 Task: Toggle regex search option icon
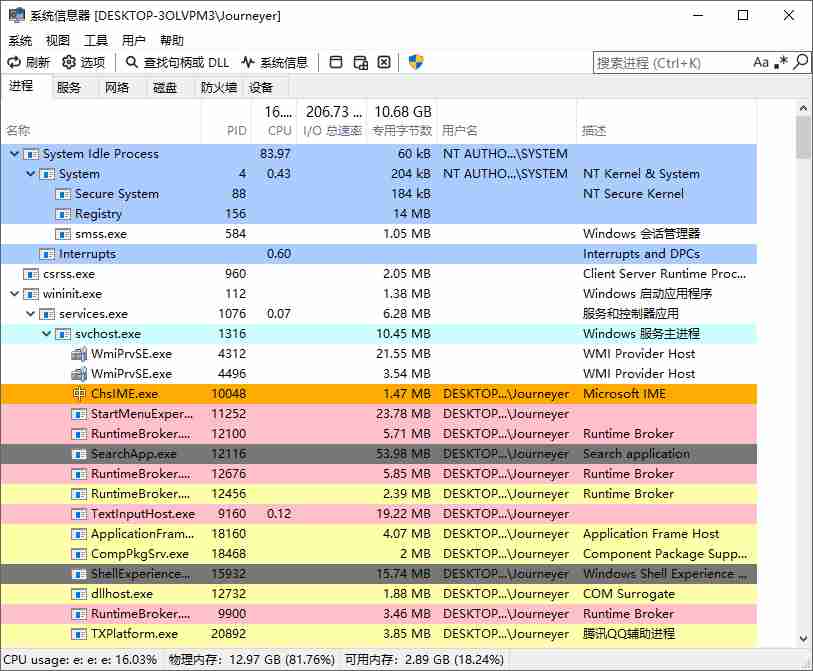point(781,63)
